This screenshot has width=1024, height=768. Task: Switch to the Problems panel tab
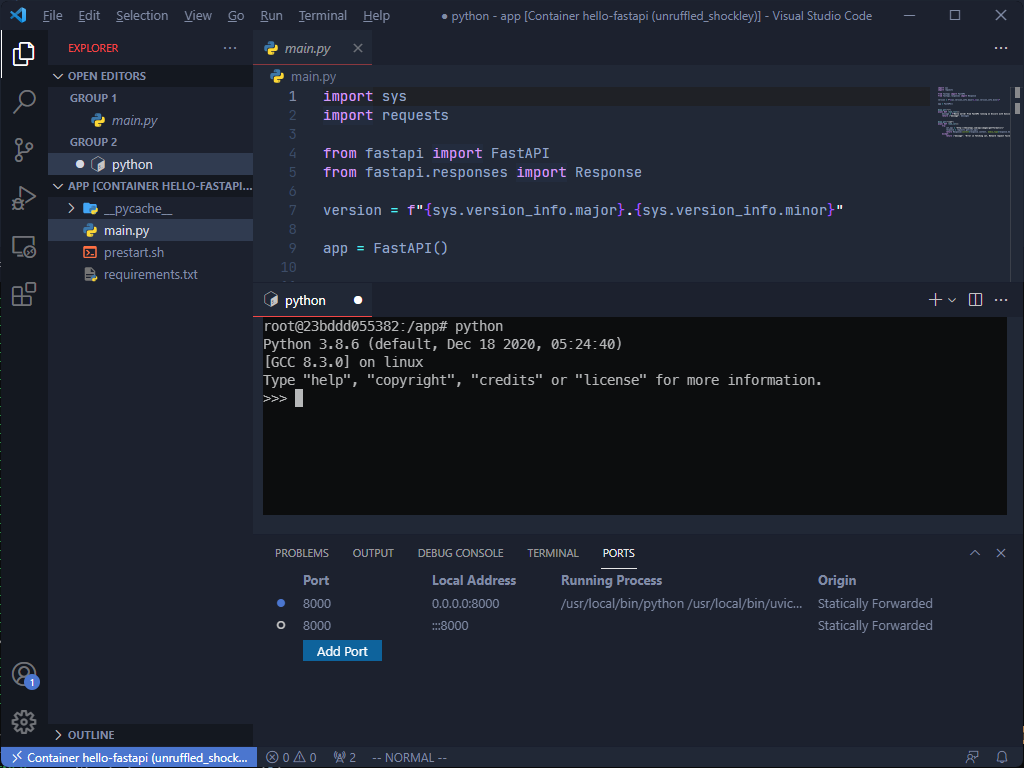[x=302, y=553]
